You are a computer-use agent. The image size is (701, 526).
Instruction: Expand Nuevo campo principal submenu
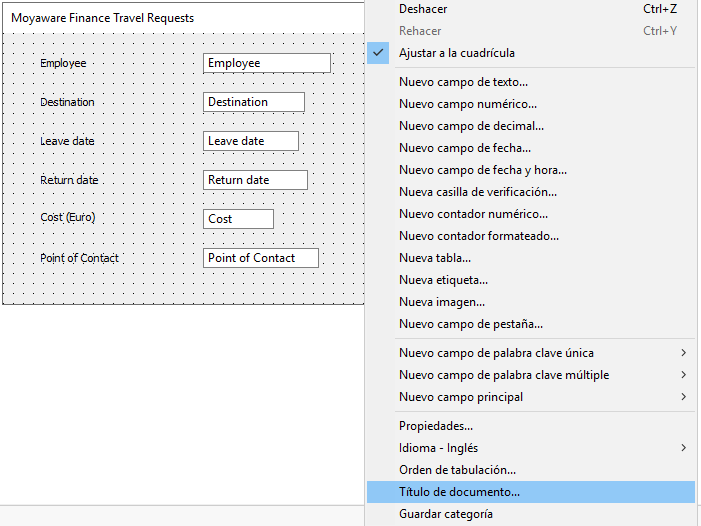[531, 397]
